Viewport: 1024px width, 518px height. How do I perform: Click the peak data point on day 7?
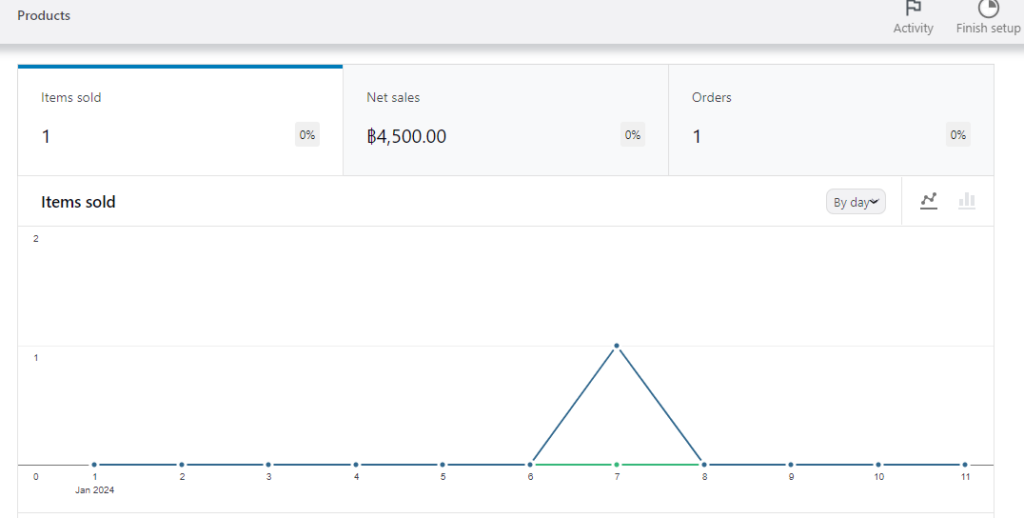point(617,346)
